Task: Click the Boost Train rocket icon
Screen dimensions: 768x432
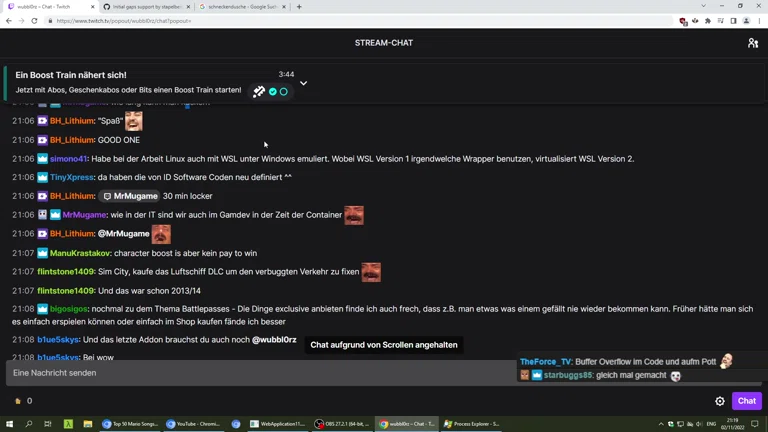Action: tap(259, 91)
